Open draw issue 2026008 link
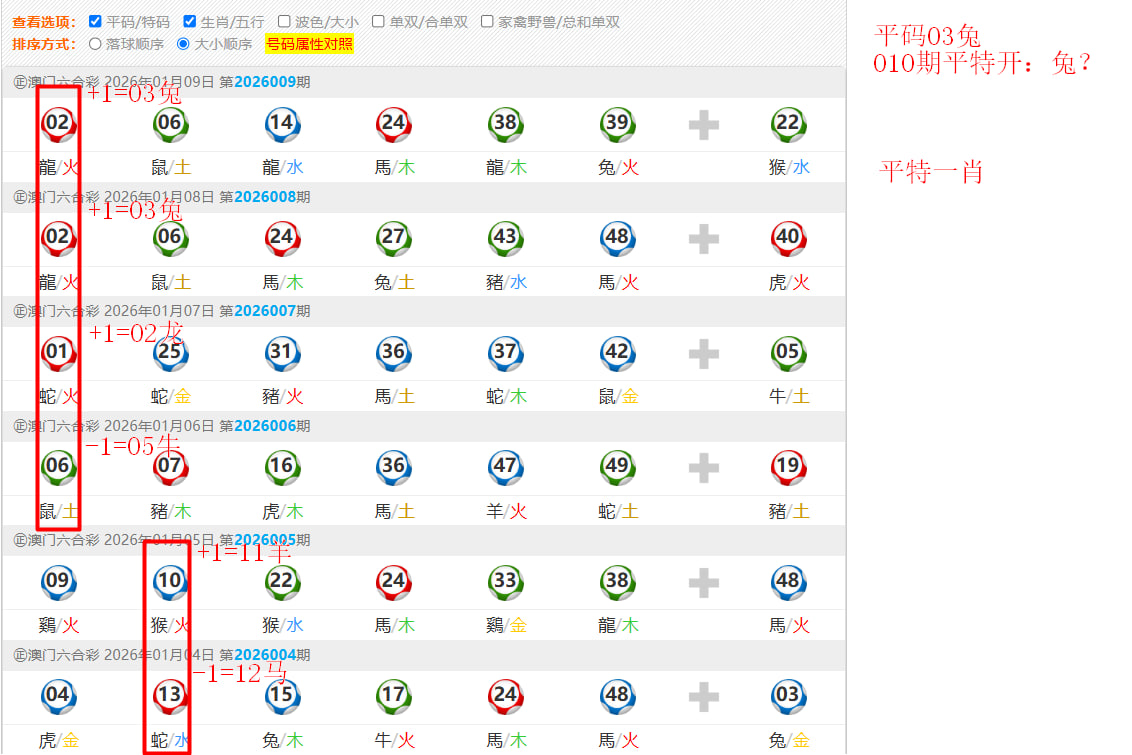 click(x=265, y=197)
